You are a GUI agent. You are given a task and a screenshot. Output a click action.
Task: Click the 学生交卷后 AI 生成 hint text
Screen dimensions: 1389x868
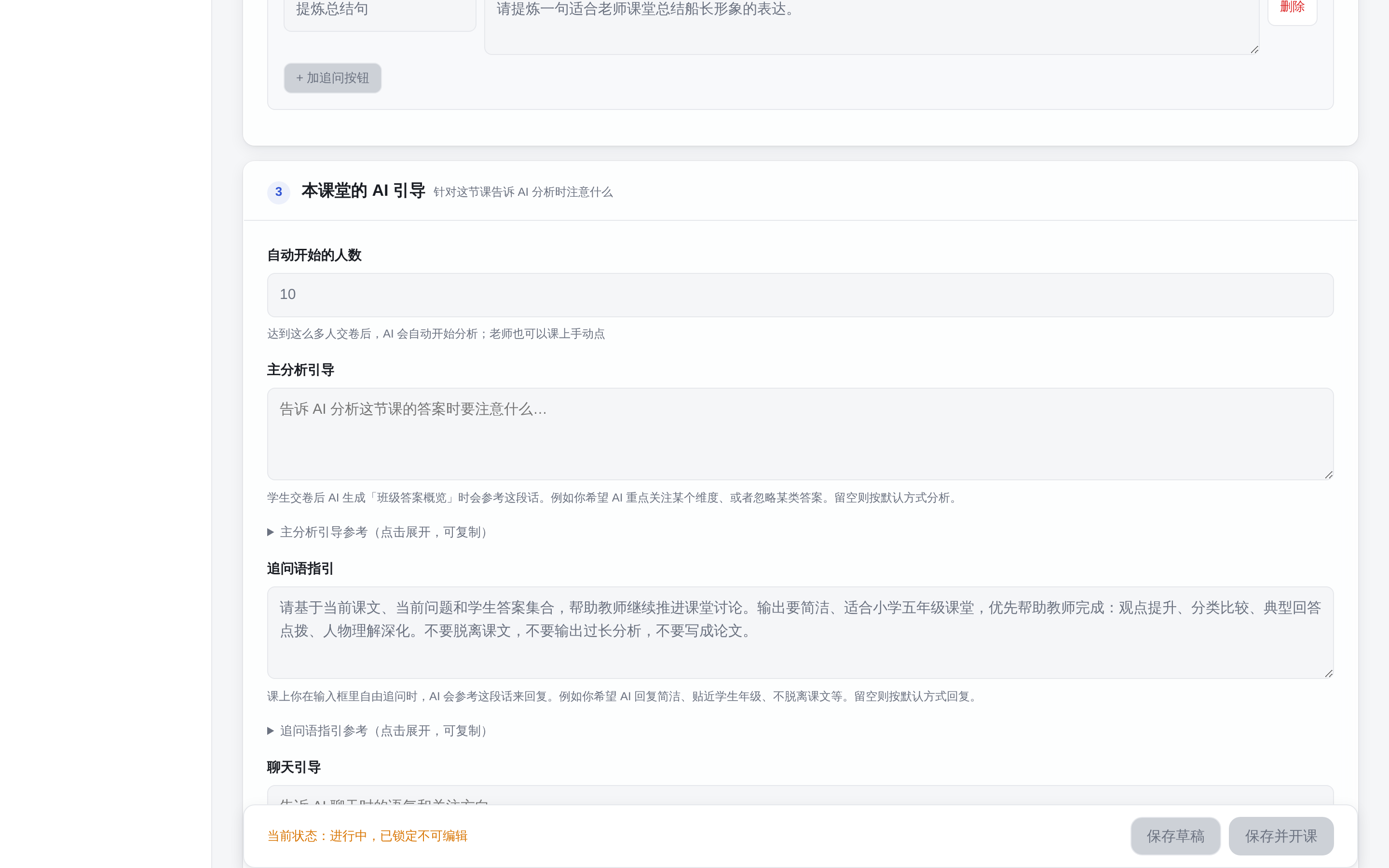coord(614,498)
